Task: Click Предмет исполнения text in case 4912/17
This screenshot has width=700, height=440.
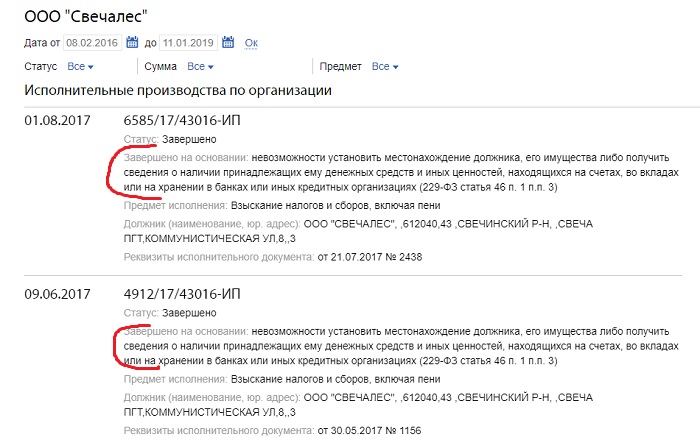Action: point(282,379)
